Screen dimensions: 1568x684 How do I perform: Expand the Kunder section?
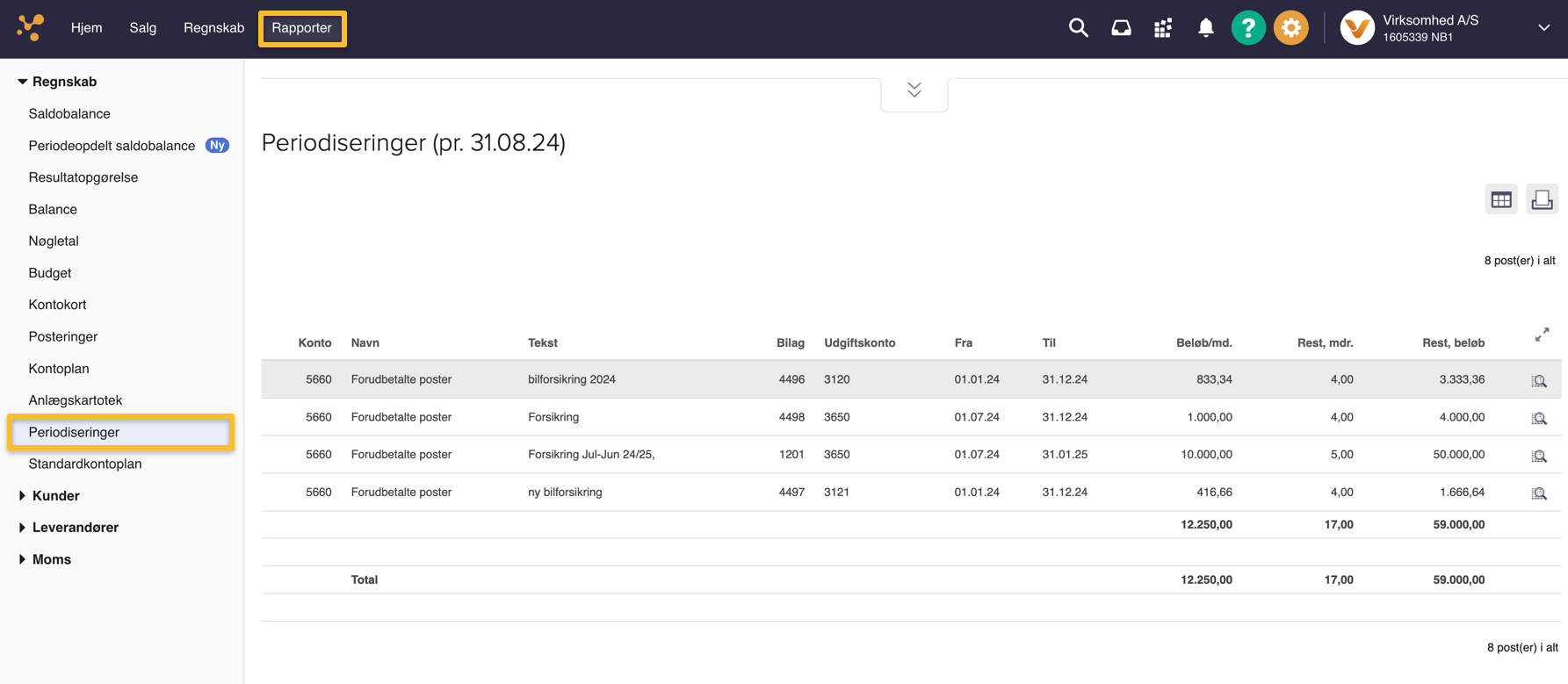pyautogui.click(x=55, y=495)
